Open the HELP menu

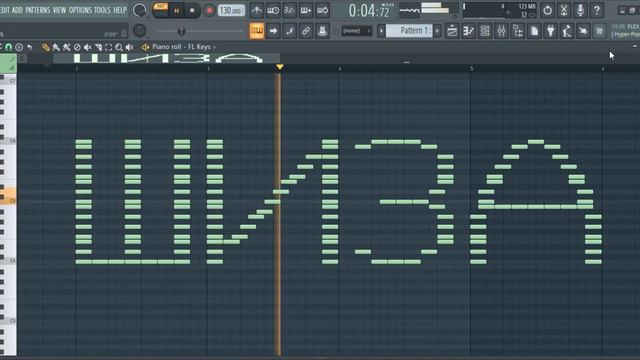click(x=120, y=10)
